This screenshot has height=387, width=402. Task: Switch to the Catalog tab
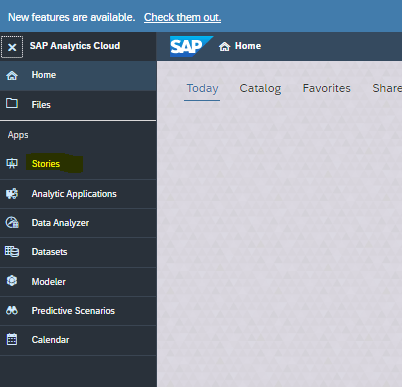(260, 88)
